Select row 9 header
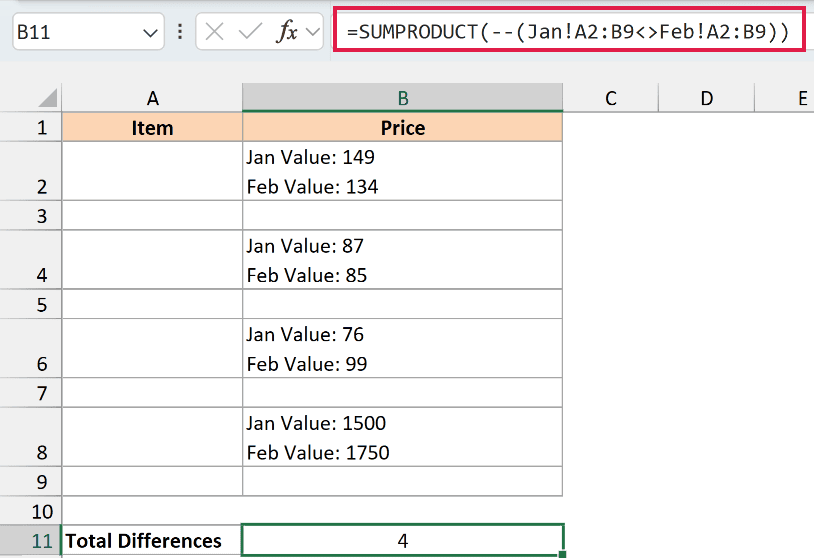Screen dimensions: 814x558 (31, 482)
